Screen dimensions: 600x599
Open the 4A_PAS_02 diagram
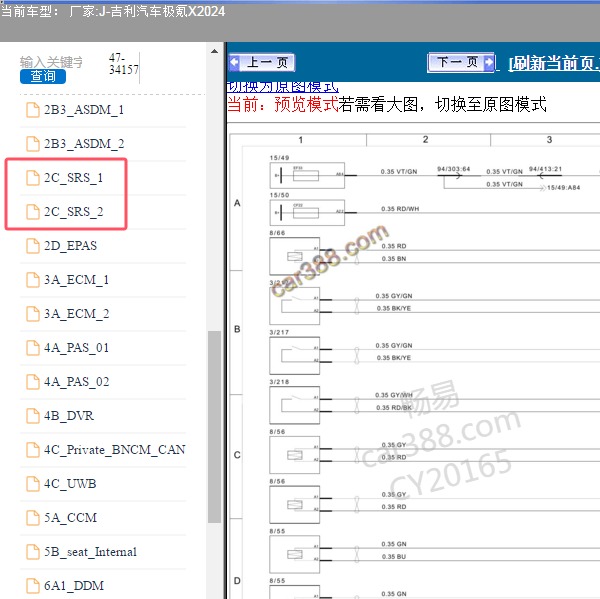pos(77,382)
